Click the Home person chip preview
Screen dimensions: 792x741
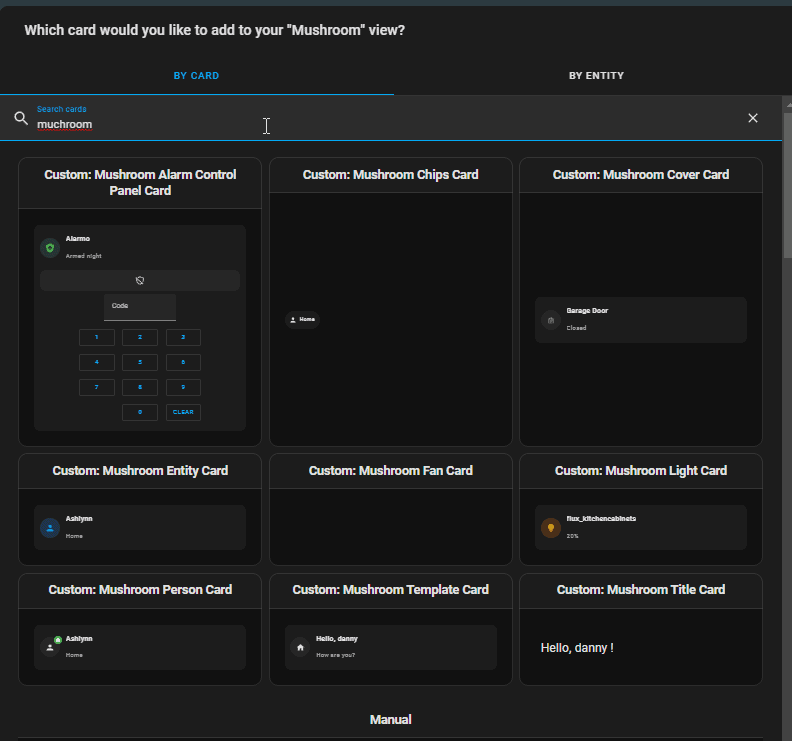302,320
